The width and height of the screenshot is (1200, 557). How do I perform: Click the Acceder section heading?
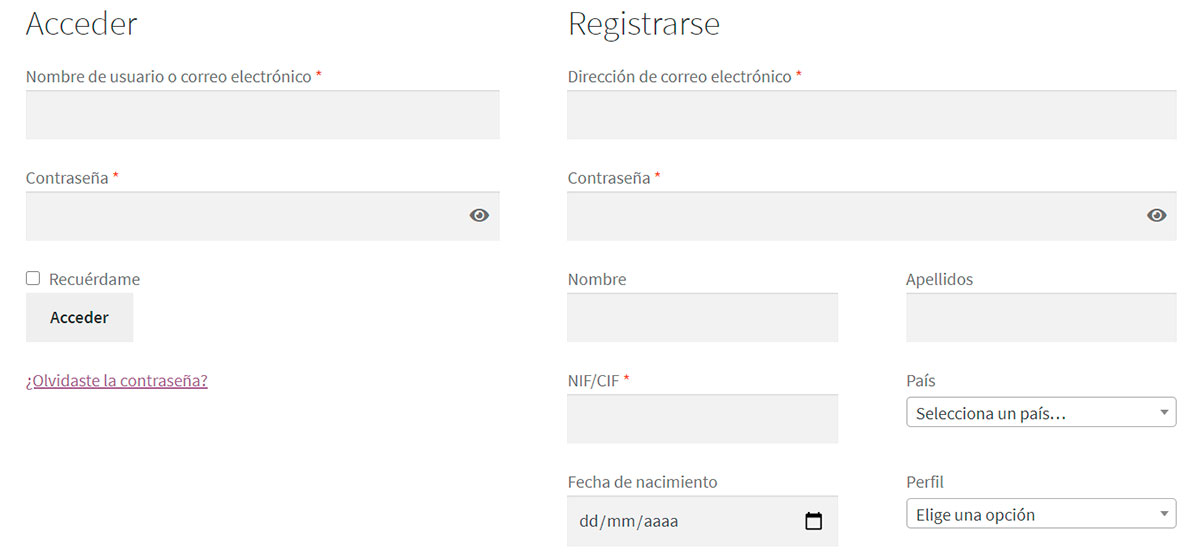point(82,24)
